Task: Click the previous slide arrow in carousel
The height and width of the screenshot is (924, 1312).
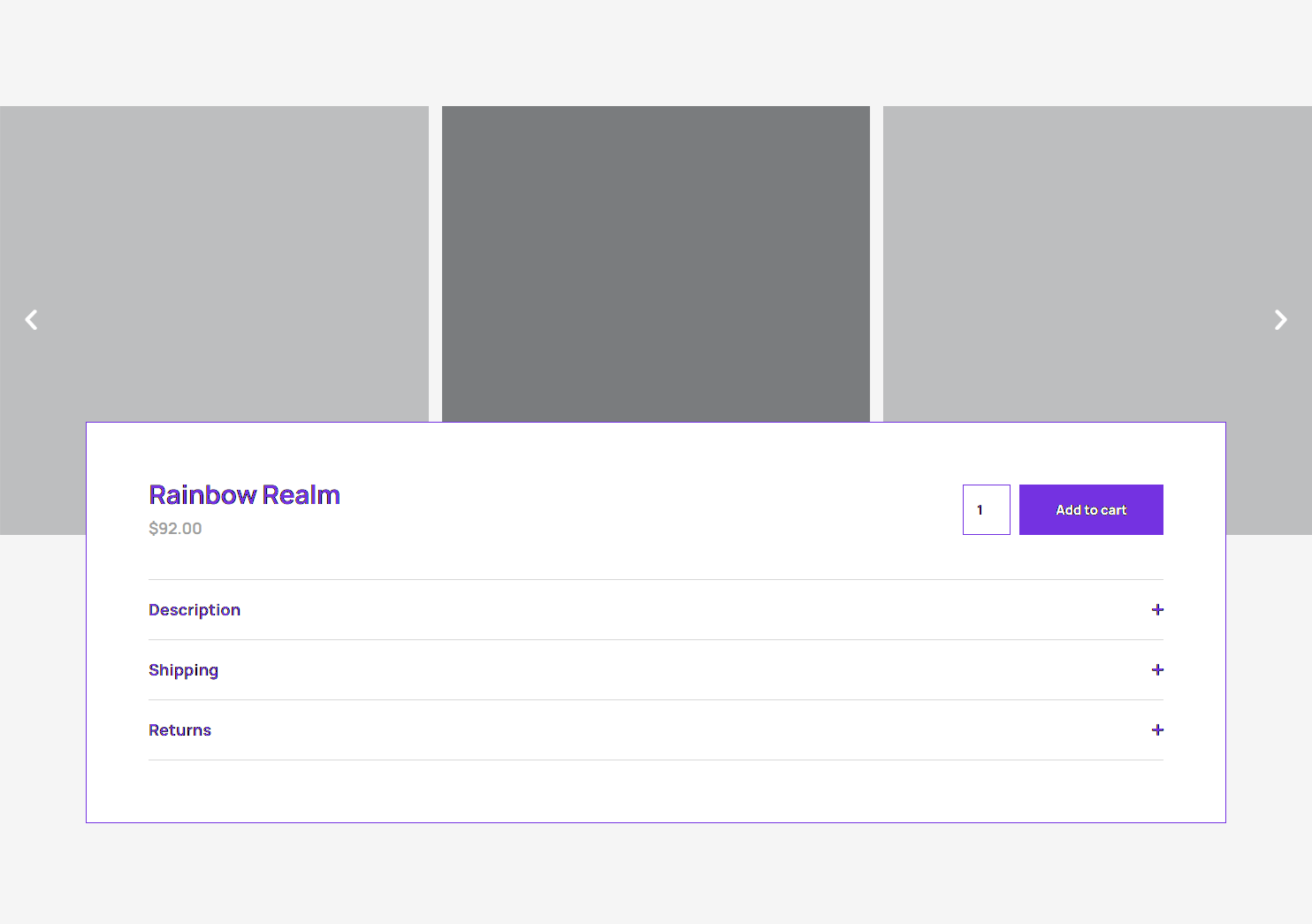Action: pos(32,320)
